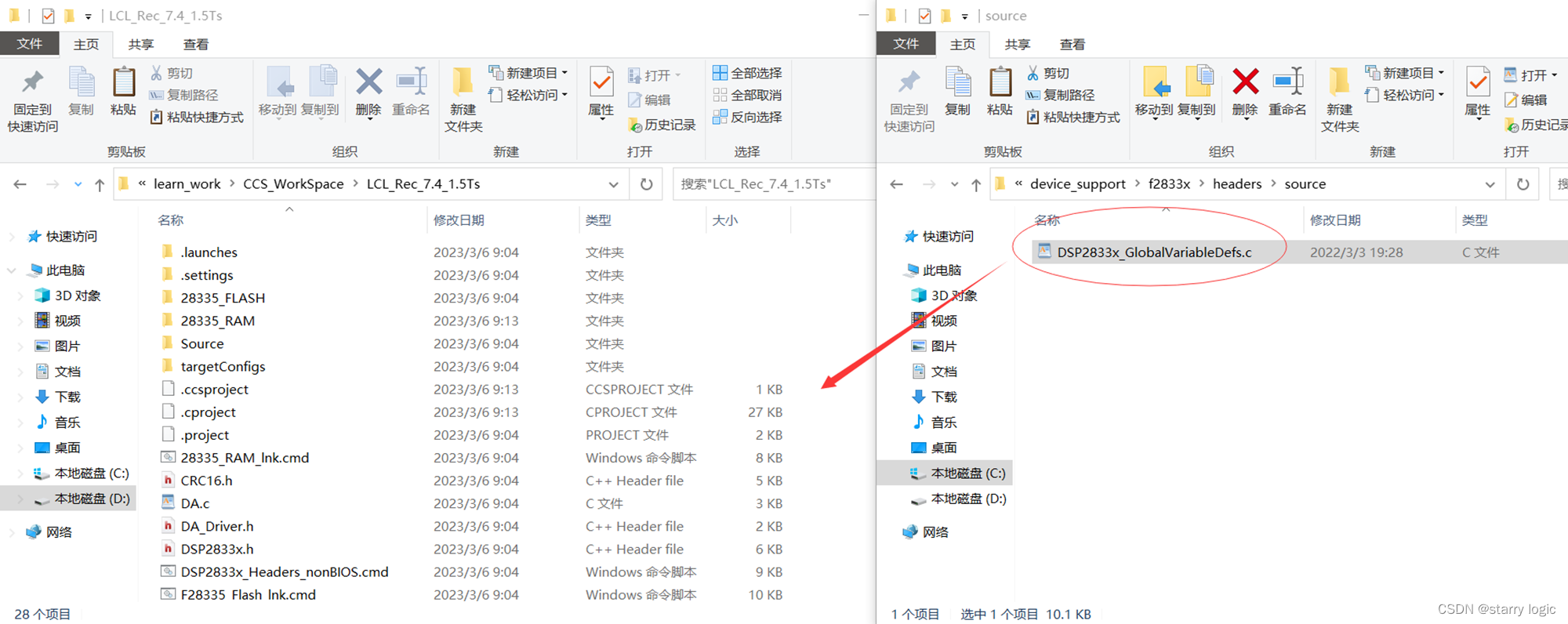Switch to 查看 tab in LCL_Rec window
The width and height of the screenshot is (1568, 624).
coord(196,45)
